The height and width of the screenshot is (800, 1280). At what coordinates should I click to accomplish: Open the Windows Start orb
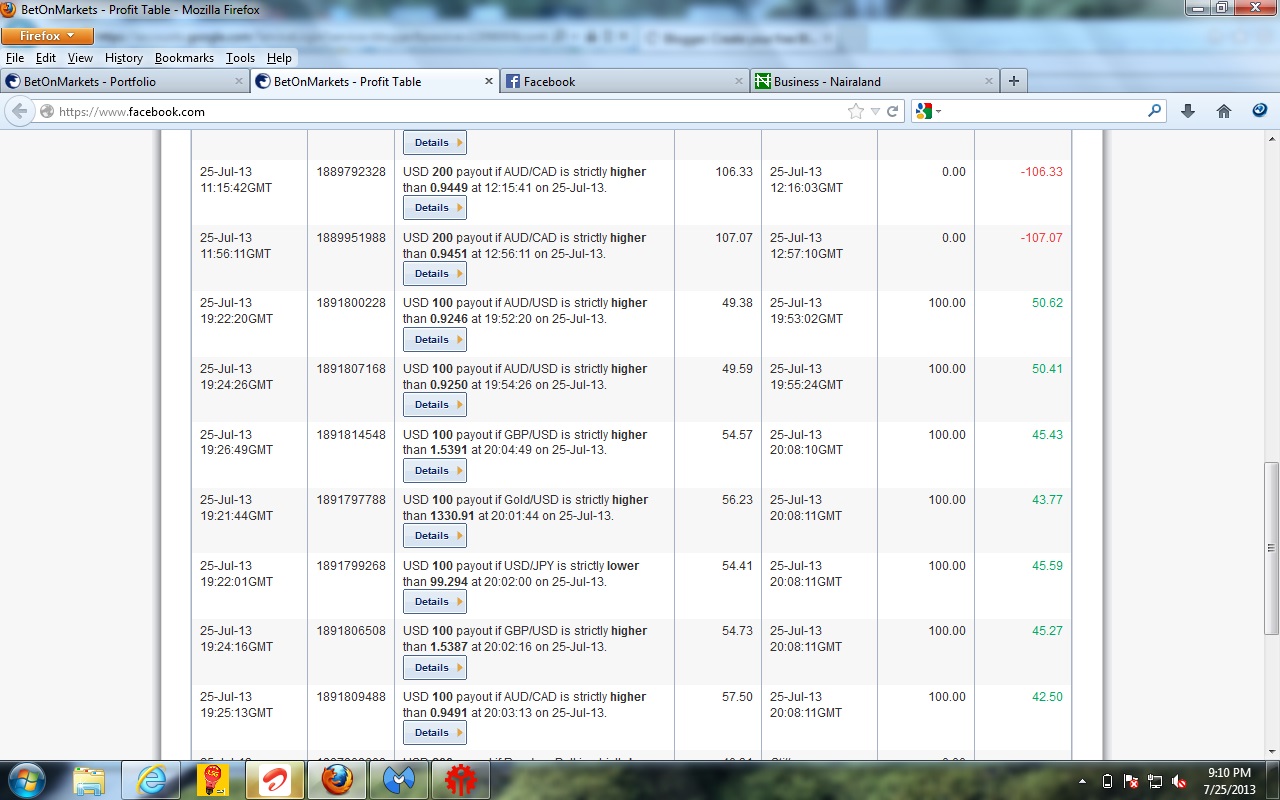click(25, 779)
